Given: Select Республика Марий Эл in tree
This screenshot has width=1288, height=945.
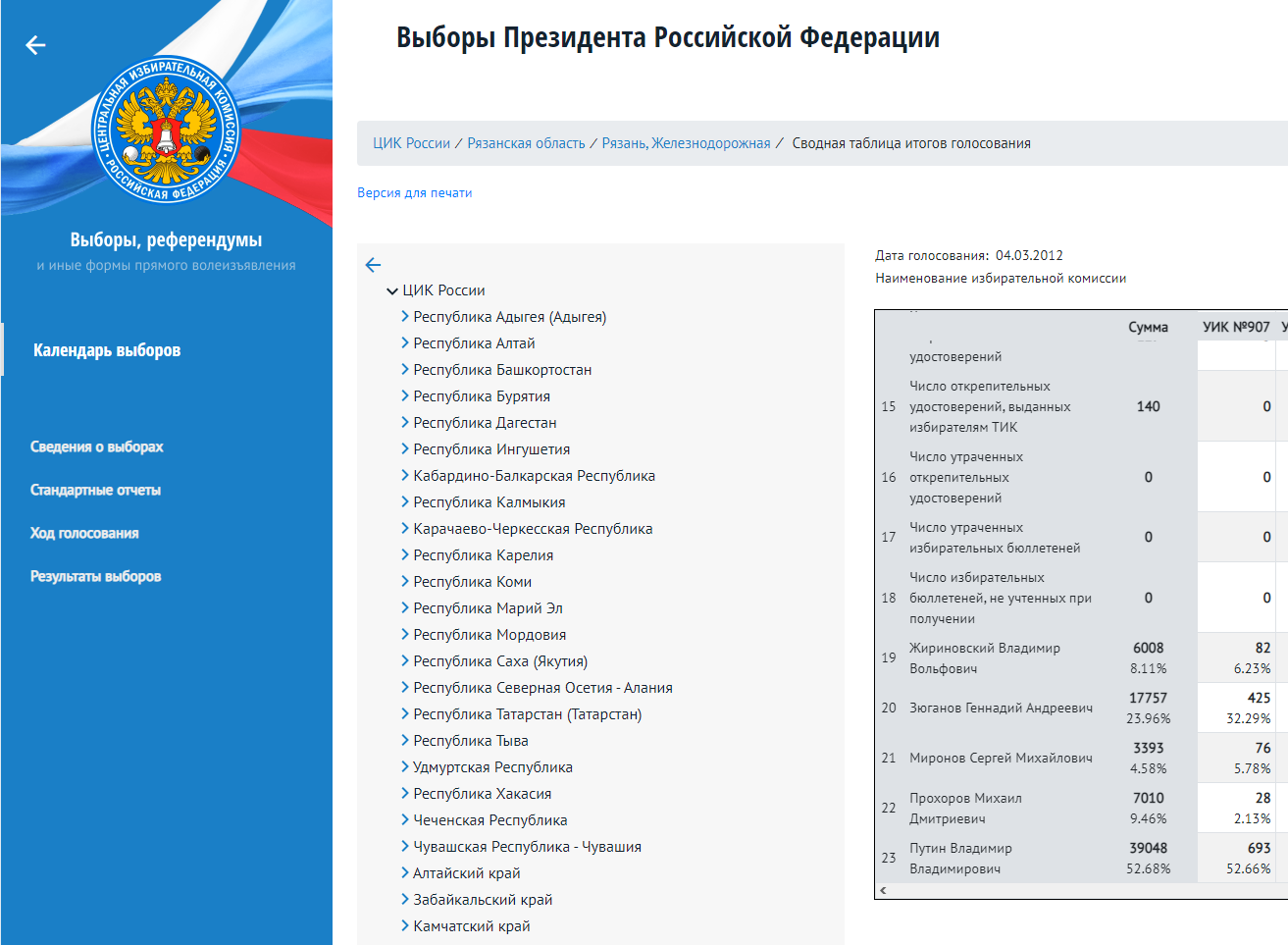Looking at the screenshot, I should coord(489,608).
